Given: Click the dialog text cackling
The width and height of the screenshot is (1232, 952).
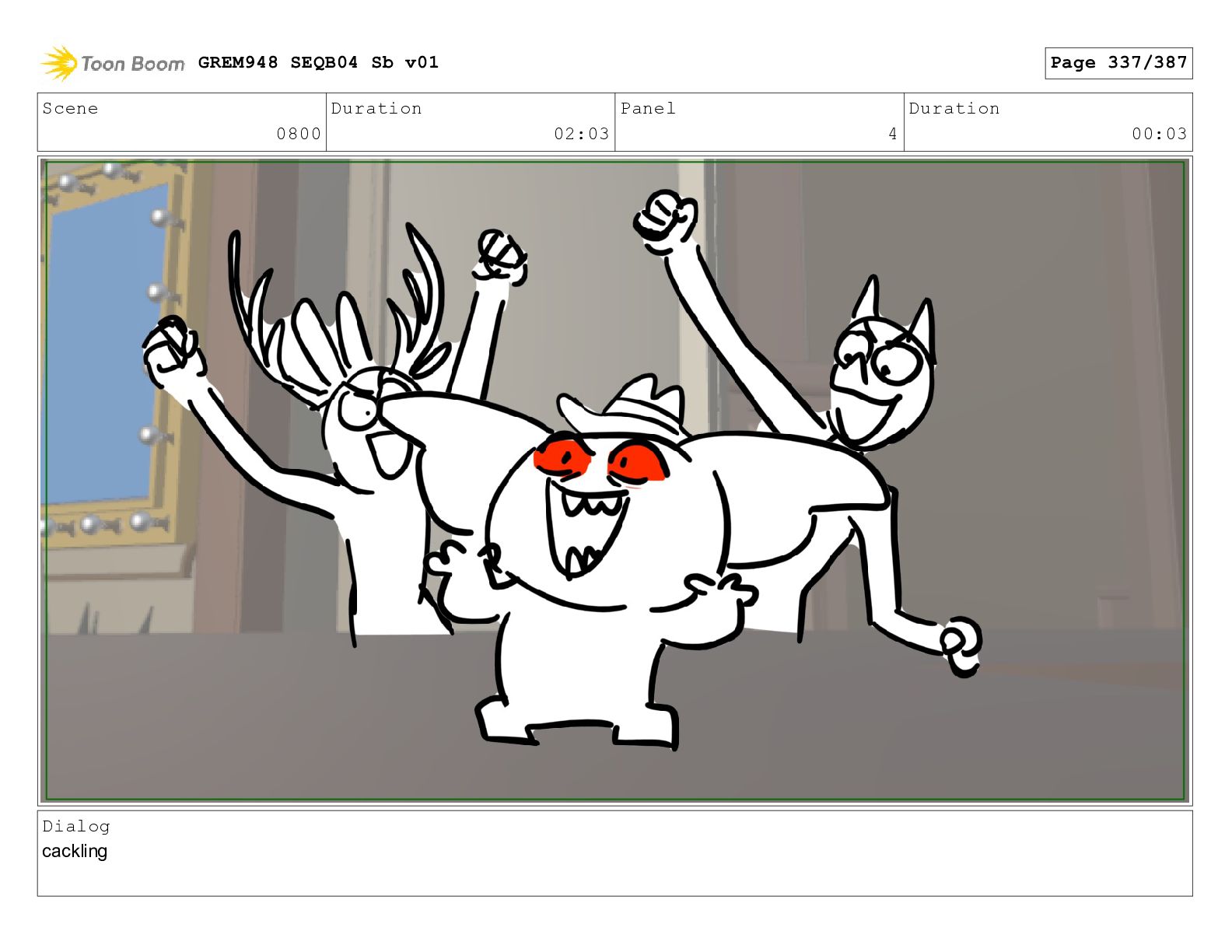Looking at the screenshot, I should [75, 851].
